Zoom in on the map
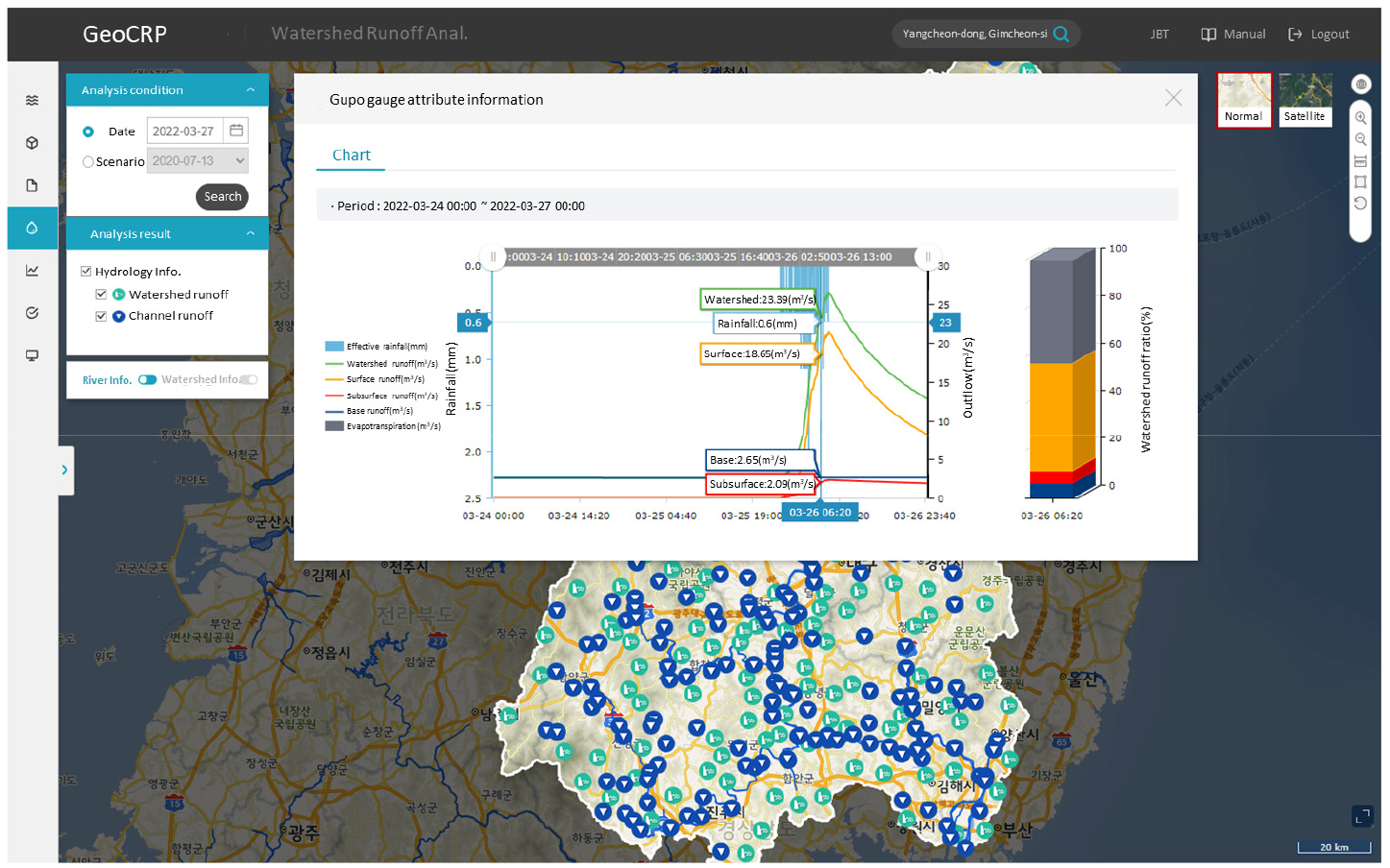The width and height of the screenshot is (1390, 868). click(x=1360, y=117)
